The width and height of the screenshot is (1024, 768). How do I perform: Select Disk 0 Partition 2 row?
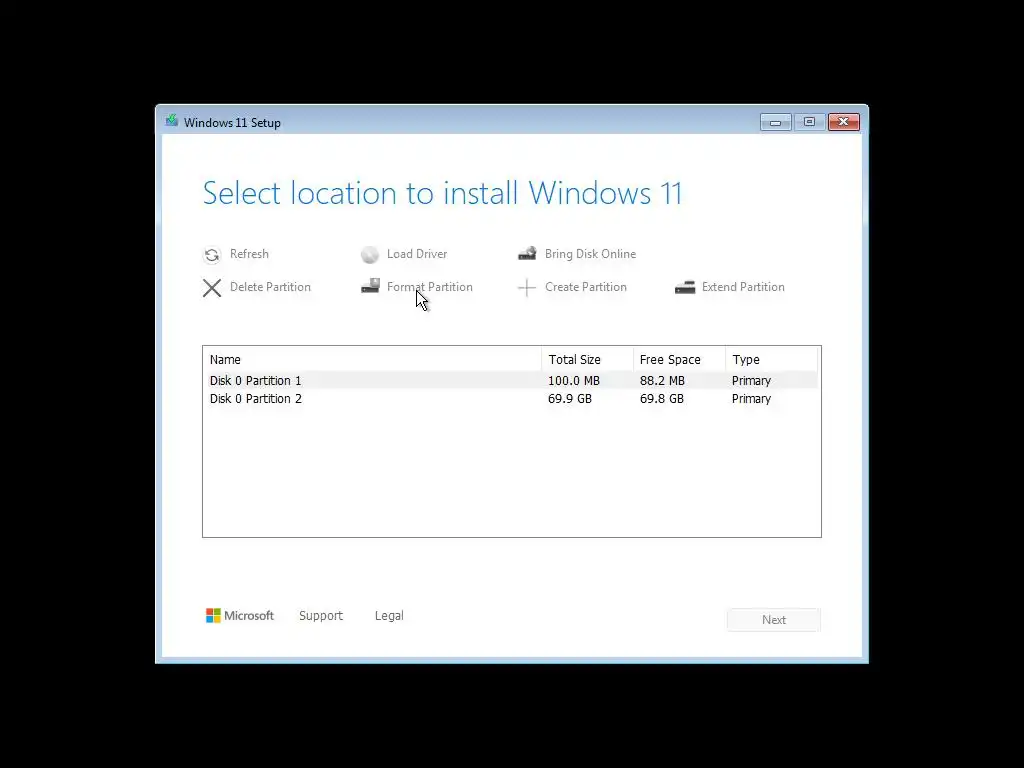tap(510, 399)
